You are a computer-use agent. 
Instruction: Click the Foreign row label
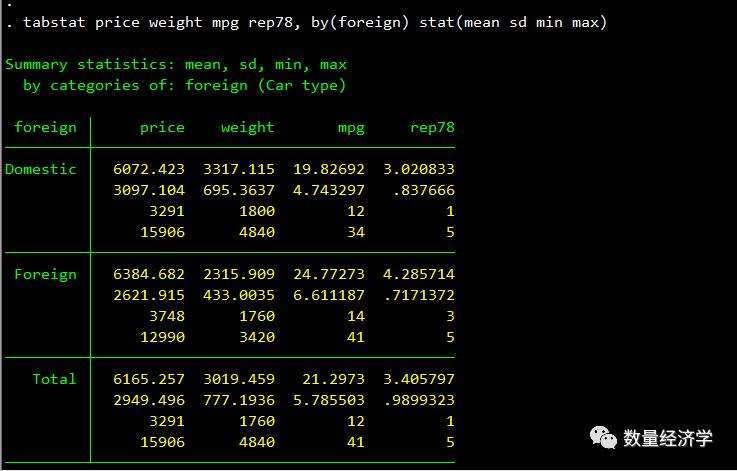point(46,275)
